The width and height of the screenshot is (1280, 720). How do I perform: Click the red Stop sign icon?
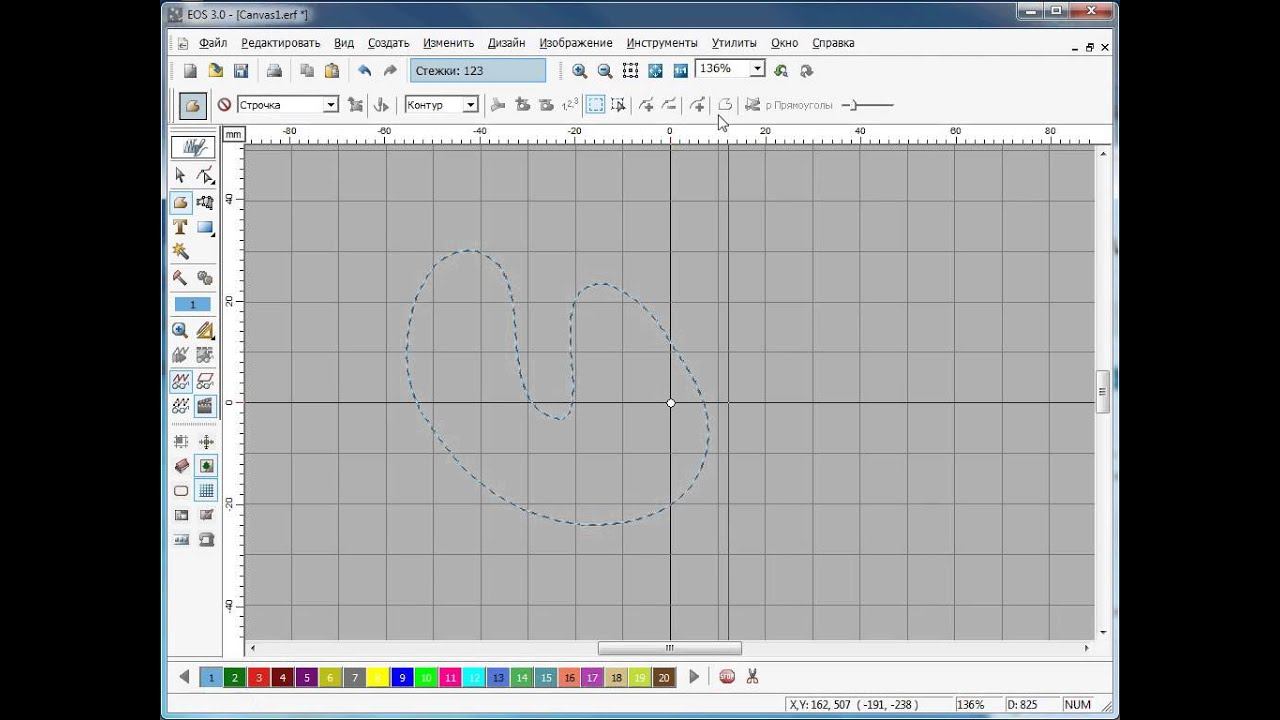[x=727, y=677]
